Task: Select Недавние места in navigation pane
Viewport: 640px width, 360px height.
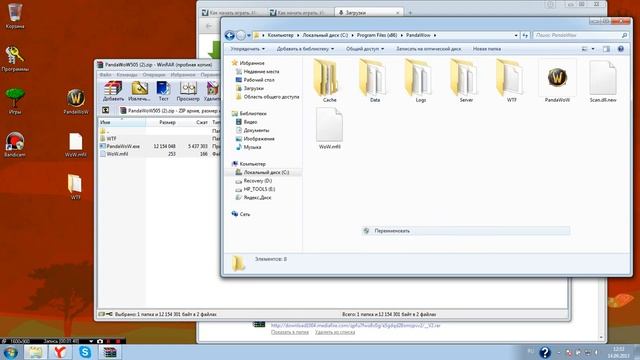Action: click(x=261, y=71)
